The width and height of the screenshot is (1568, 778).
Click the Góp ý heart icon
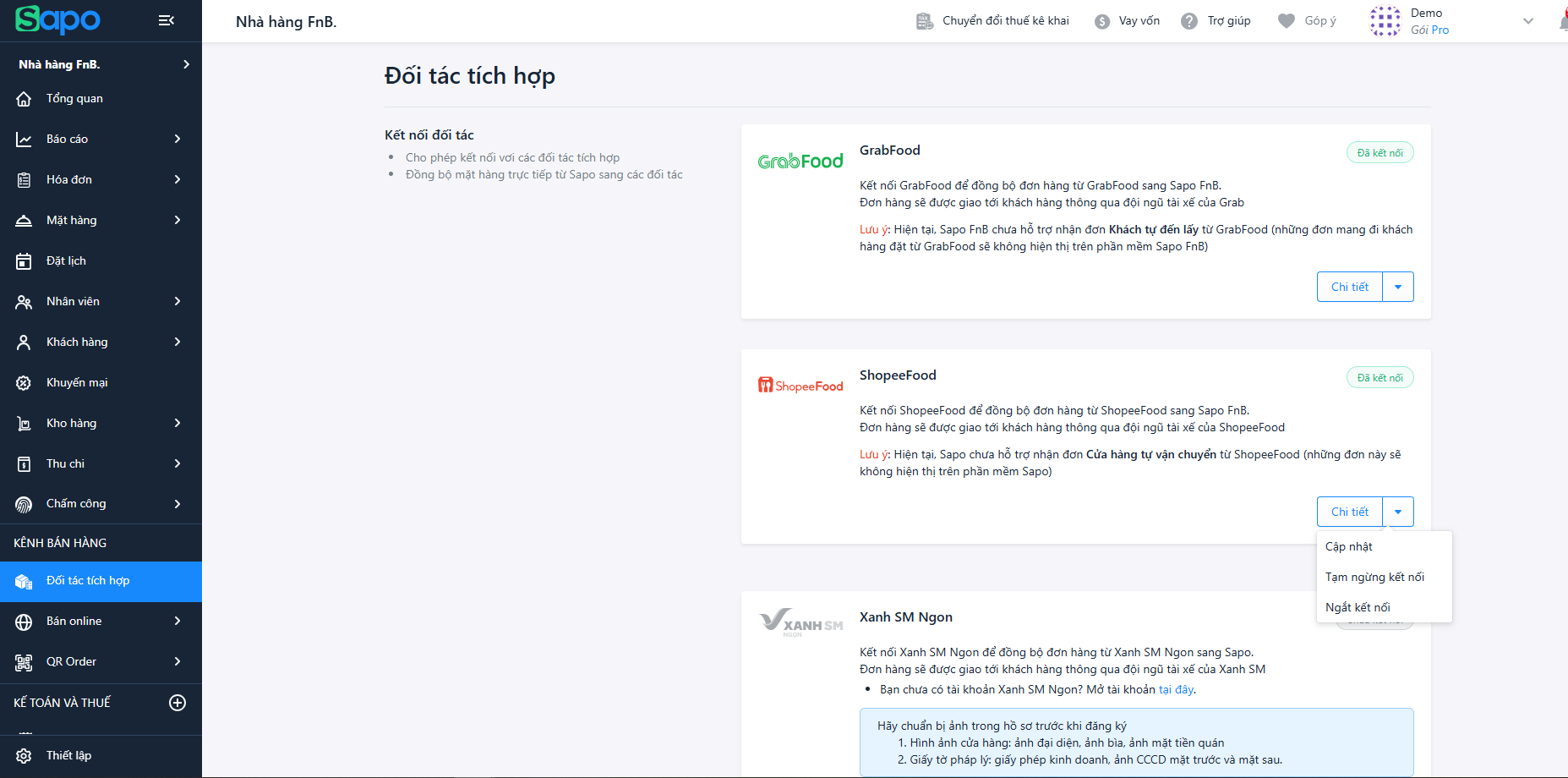pyautogui.click(x=1287, y=21)
